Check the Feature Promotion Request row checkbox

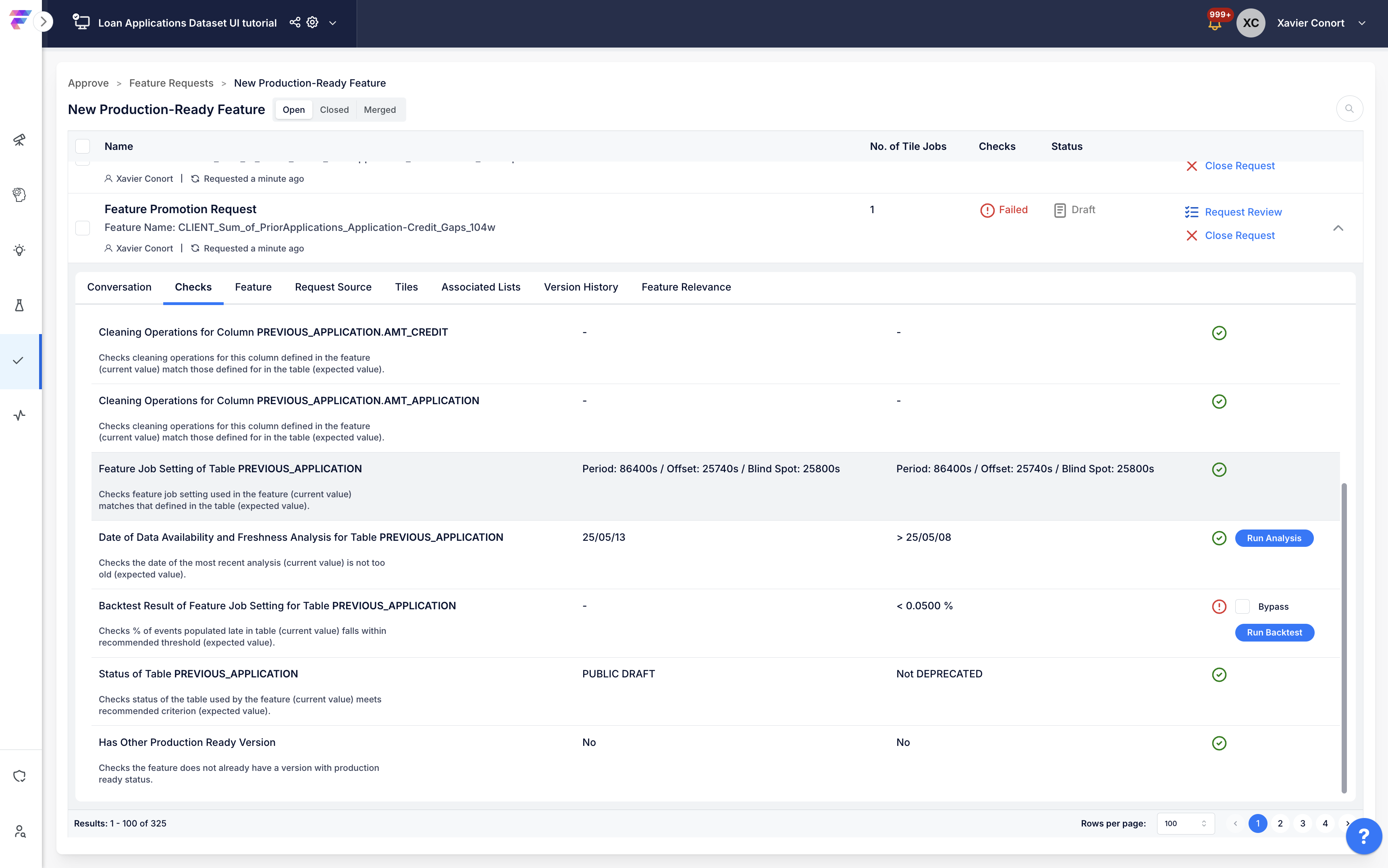(x=83, y=228)
